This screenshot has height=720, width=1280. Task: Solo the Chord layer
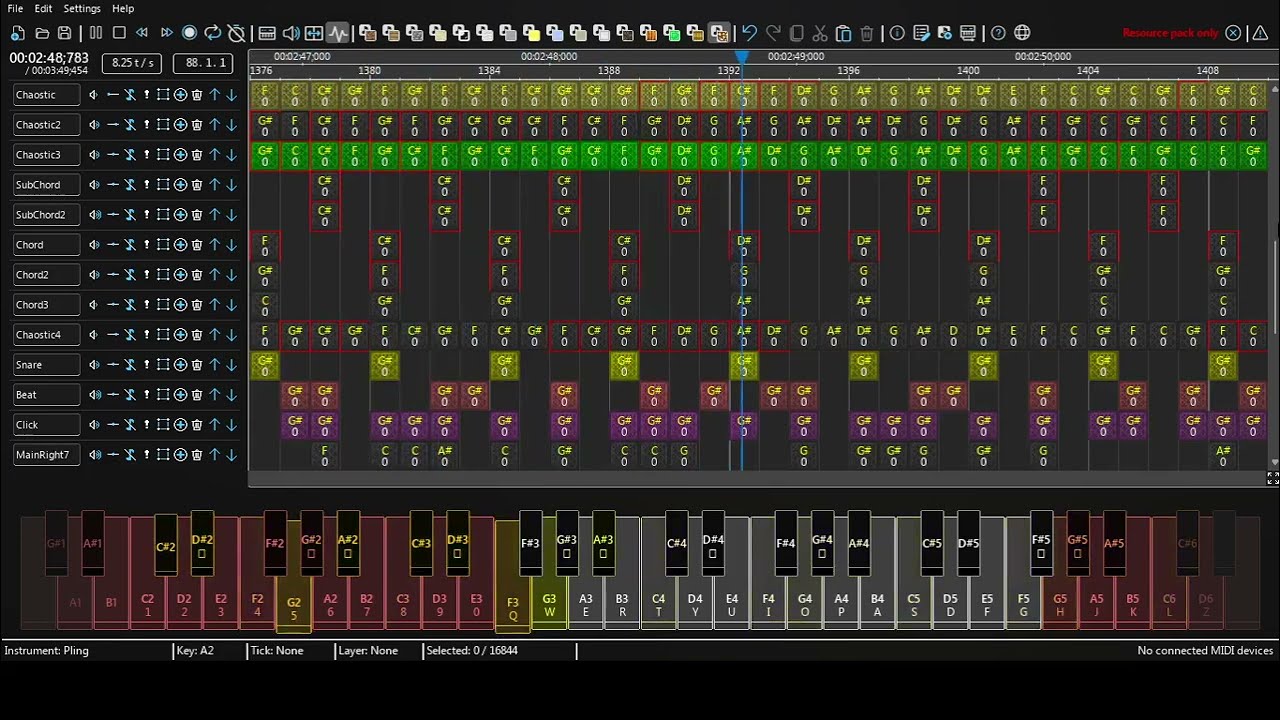[x=147, y=245]
